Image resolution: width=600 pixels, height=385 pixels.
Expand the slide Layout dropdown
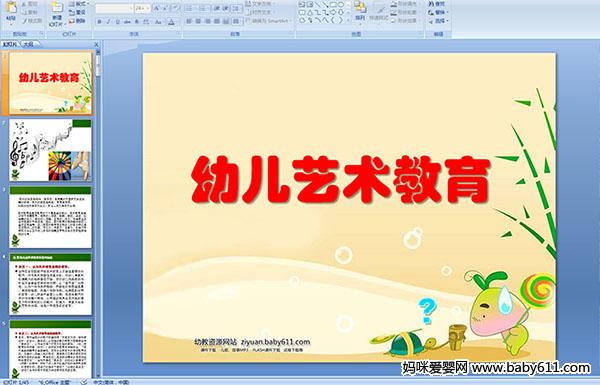(x=78, y=4)
